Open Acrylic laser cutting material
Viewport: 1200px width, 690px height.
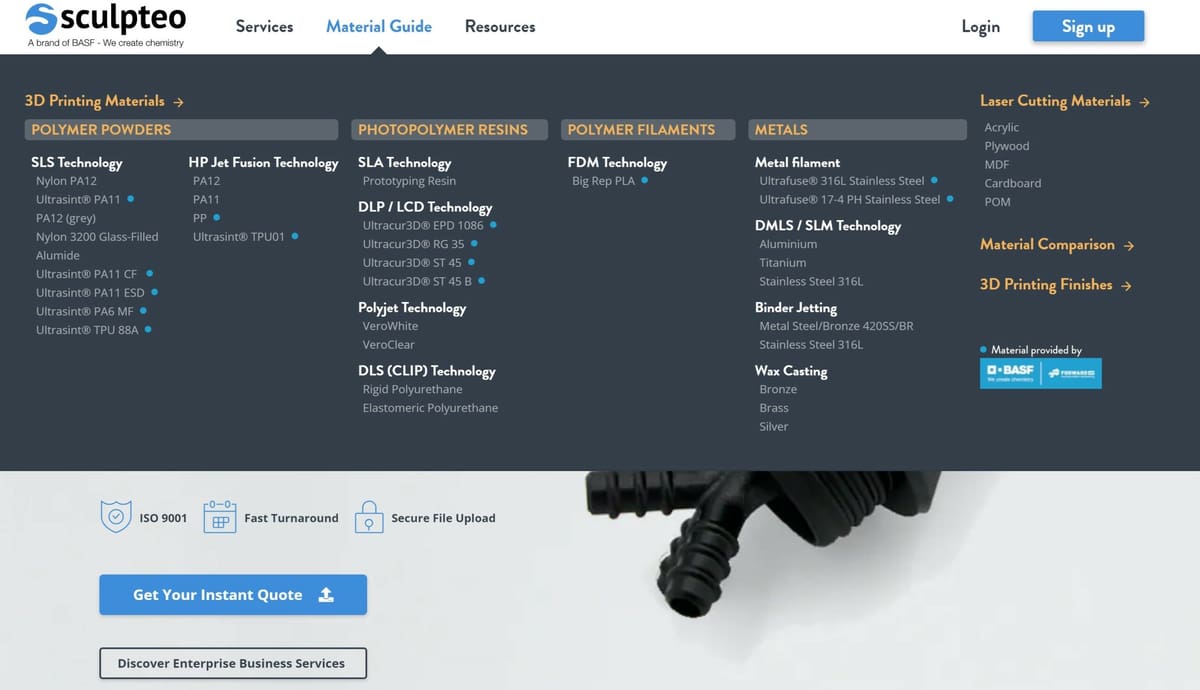click(x=1002, y=128)
